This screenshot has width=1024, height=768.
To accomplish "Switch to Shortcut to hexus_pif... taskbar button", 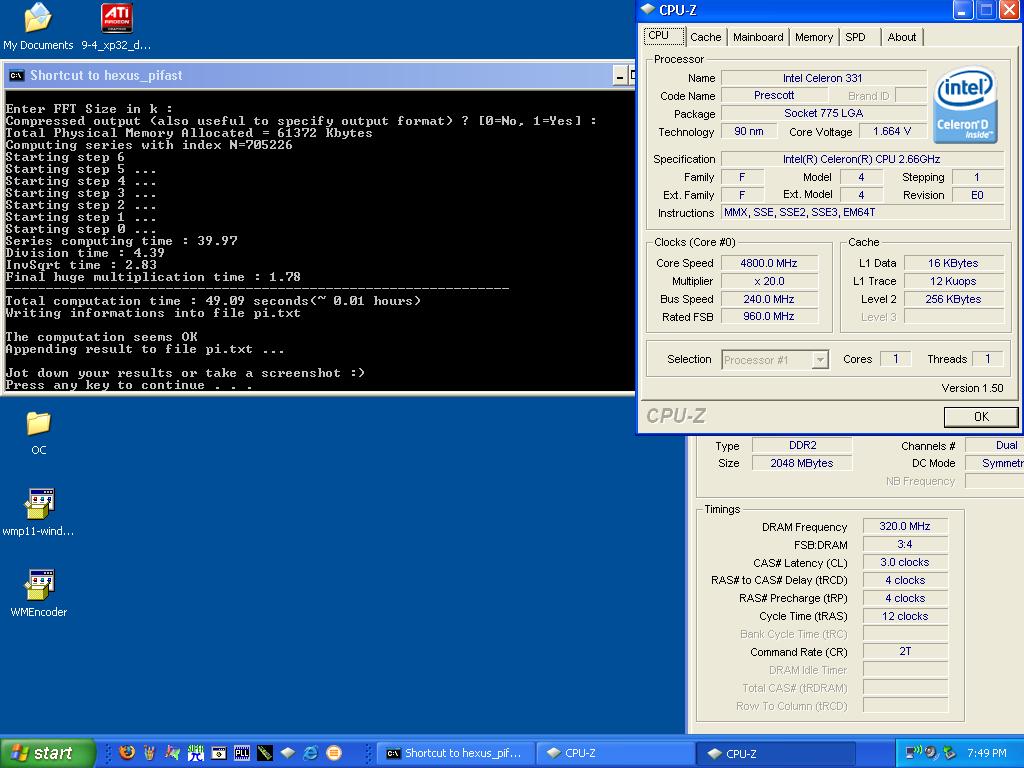I will (456, 753).
